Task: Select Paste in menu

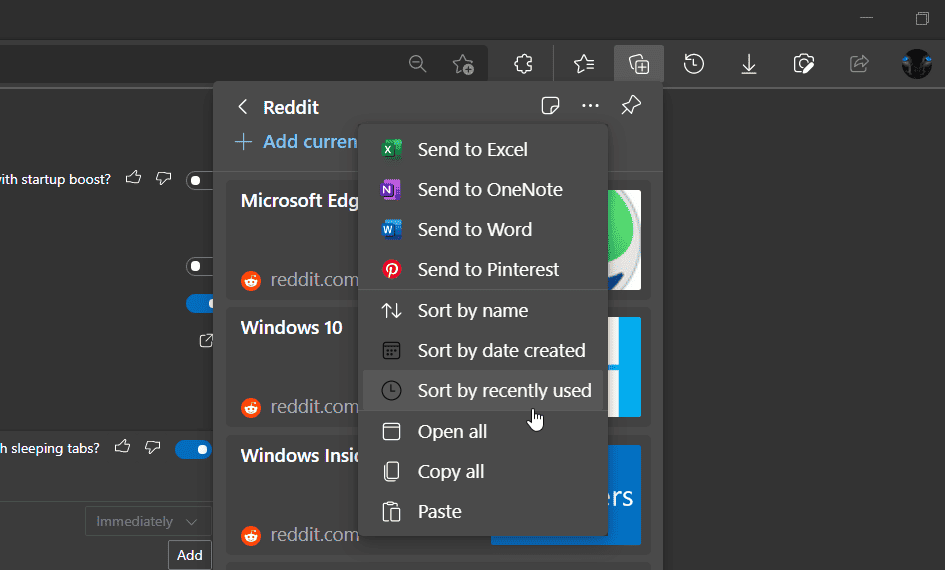Action: (483, 512)
